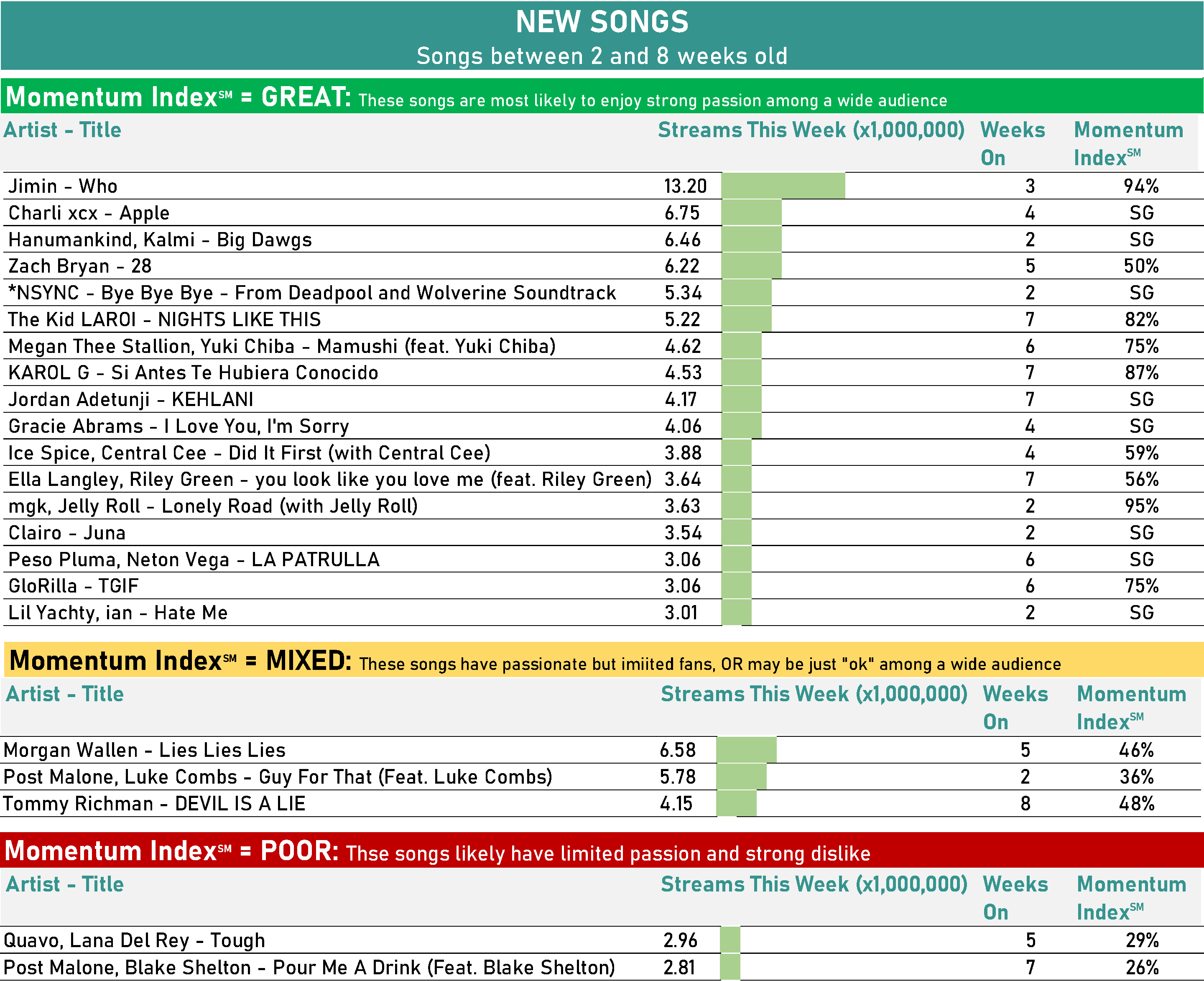Click the 95% Momentum Index value
The width and height of the screenshot is (1204, 981).
(x=1141, y=506)
